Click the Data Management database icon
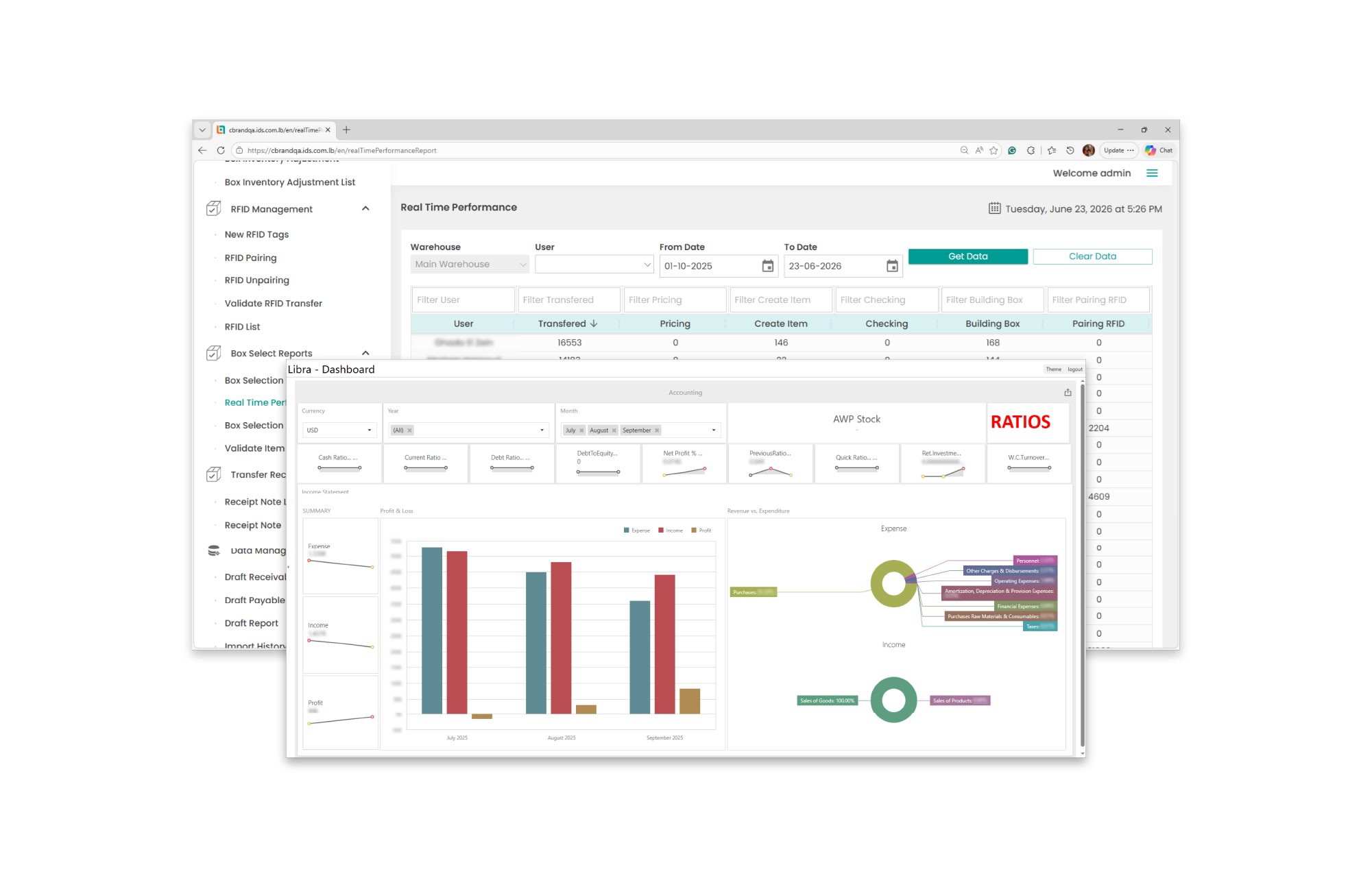Screen dimensions: 1372x878 pos(214,550)
